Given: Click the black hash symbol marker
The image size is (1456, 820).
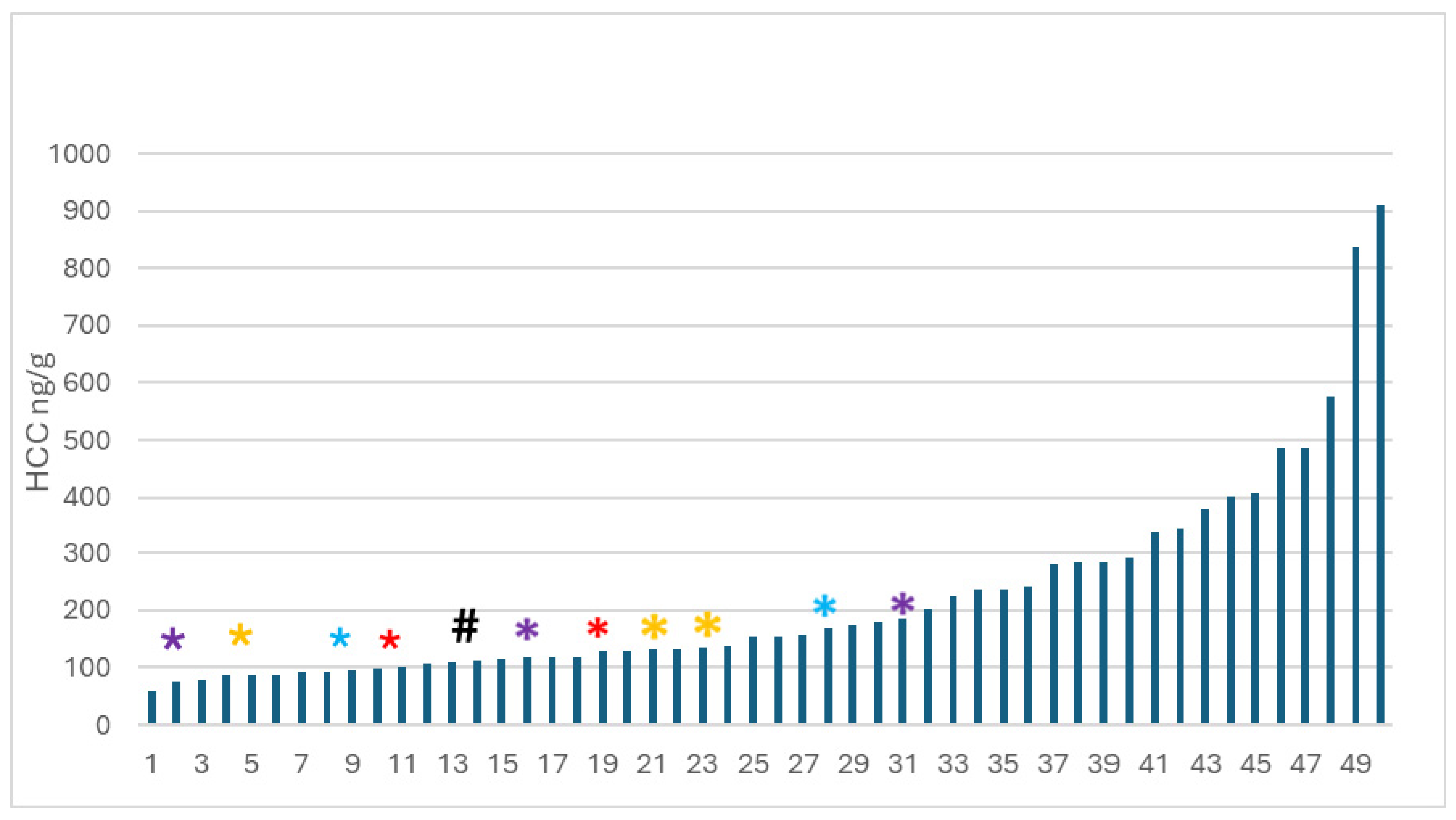Looking at the screenshot, I should pyautogui.click(x=465, y=626).
